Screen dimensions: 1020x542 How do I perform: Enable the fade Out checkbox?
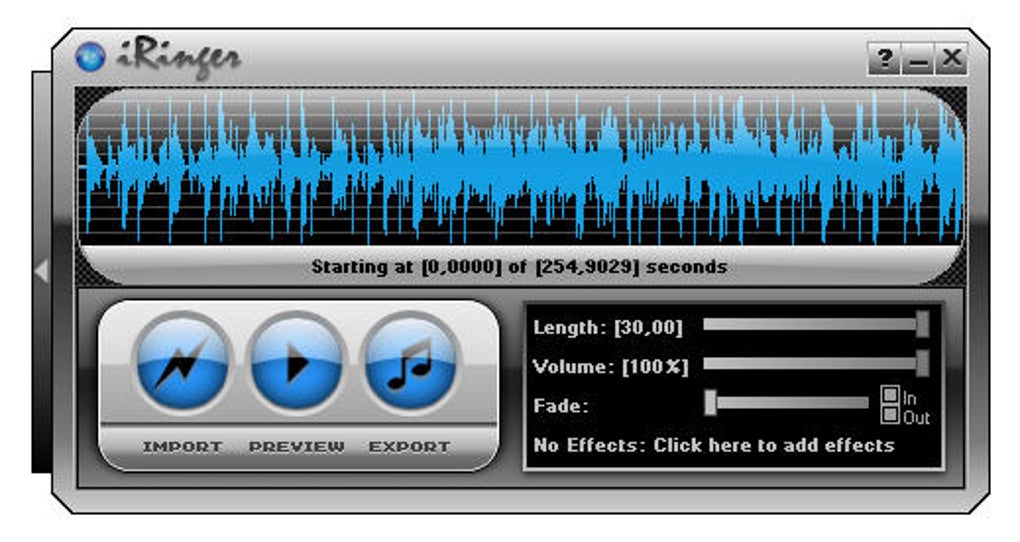point(890,414)
